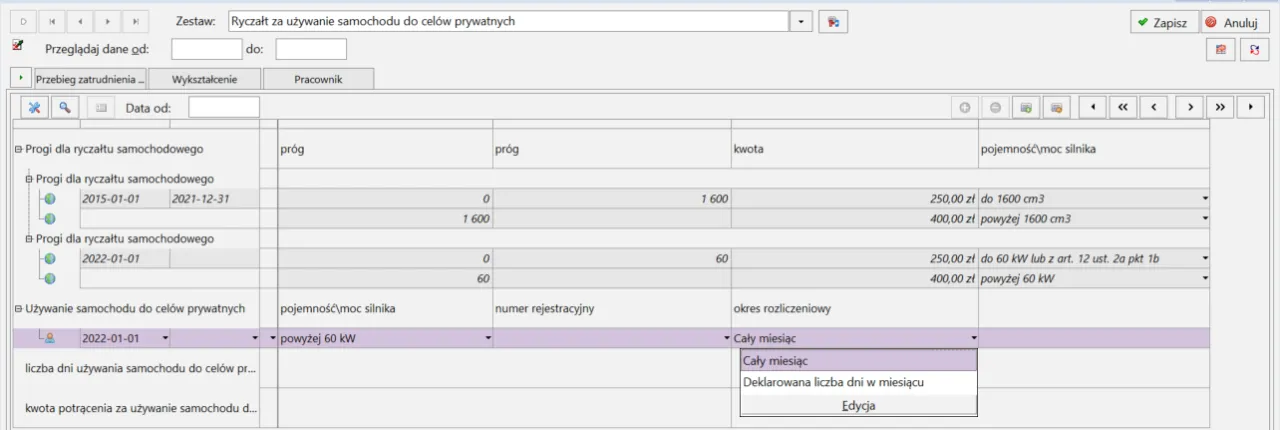Click the magnifier search icon in grid toolbar

[x=65, y=107]
